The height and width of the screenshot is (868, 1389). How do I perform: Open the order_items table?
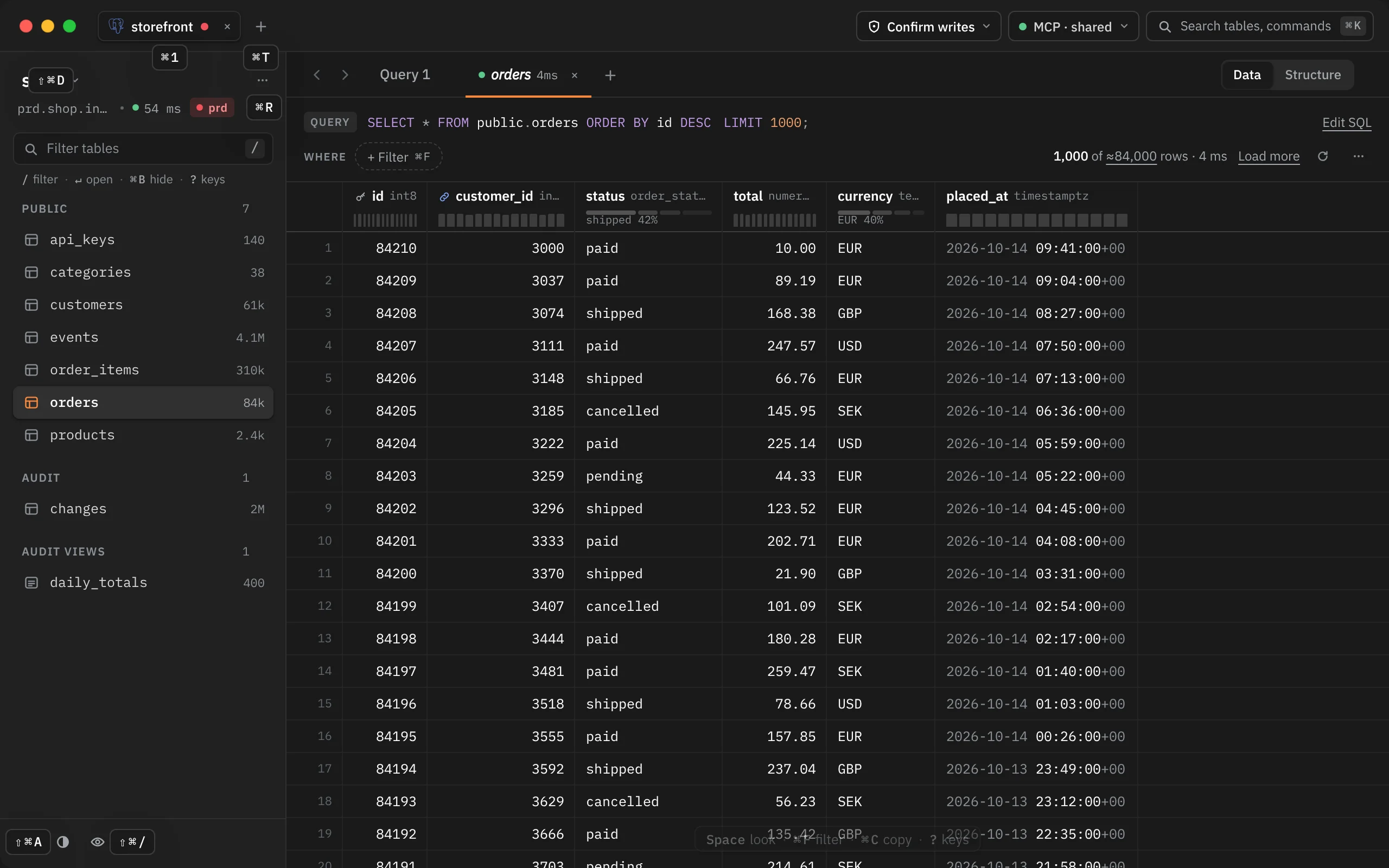143,369
